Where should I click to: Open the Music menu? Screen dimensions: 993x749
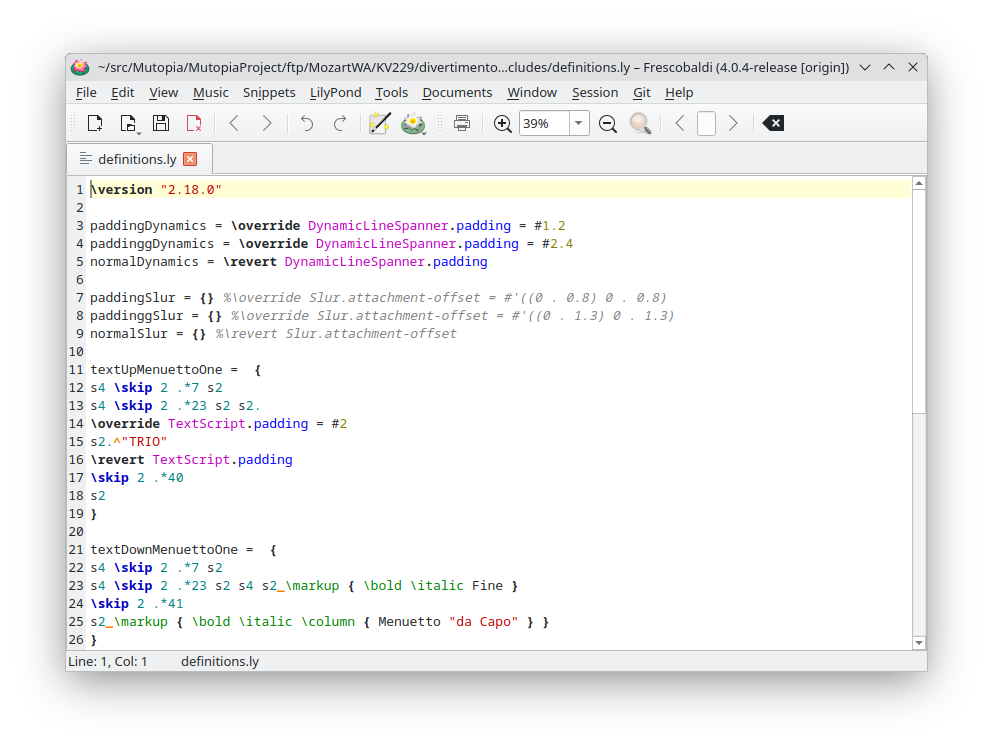[210, 92]
